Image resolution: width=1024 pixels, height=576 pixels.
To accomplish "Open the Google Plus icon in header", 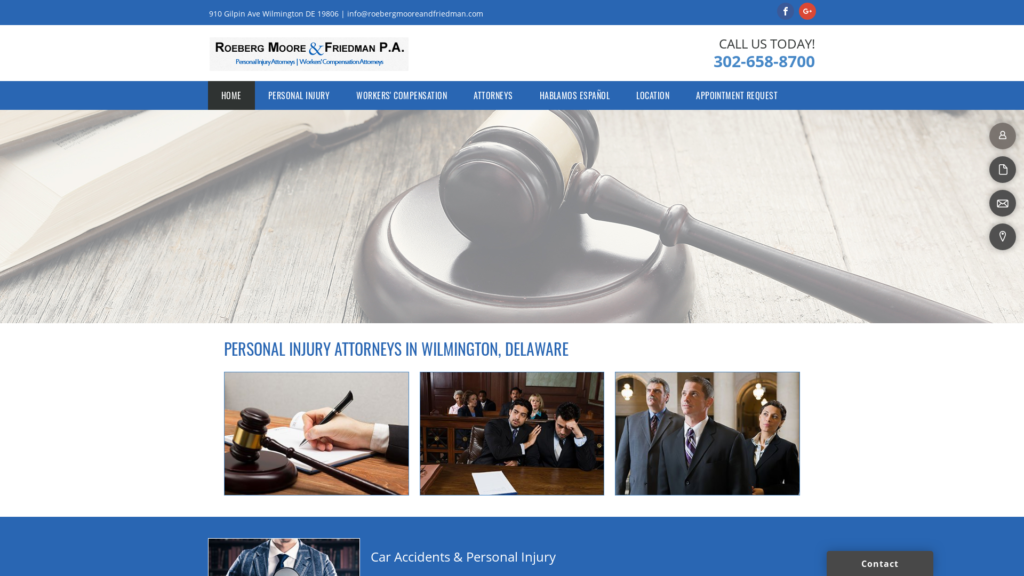I will coord(807,12).
